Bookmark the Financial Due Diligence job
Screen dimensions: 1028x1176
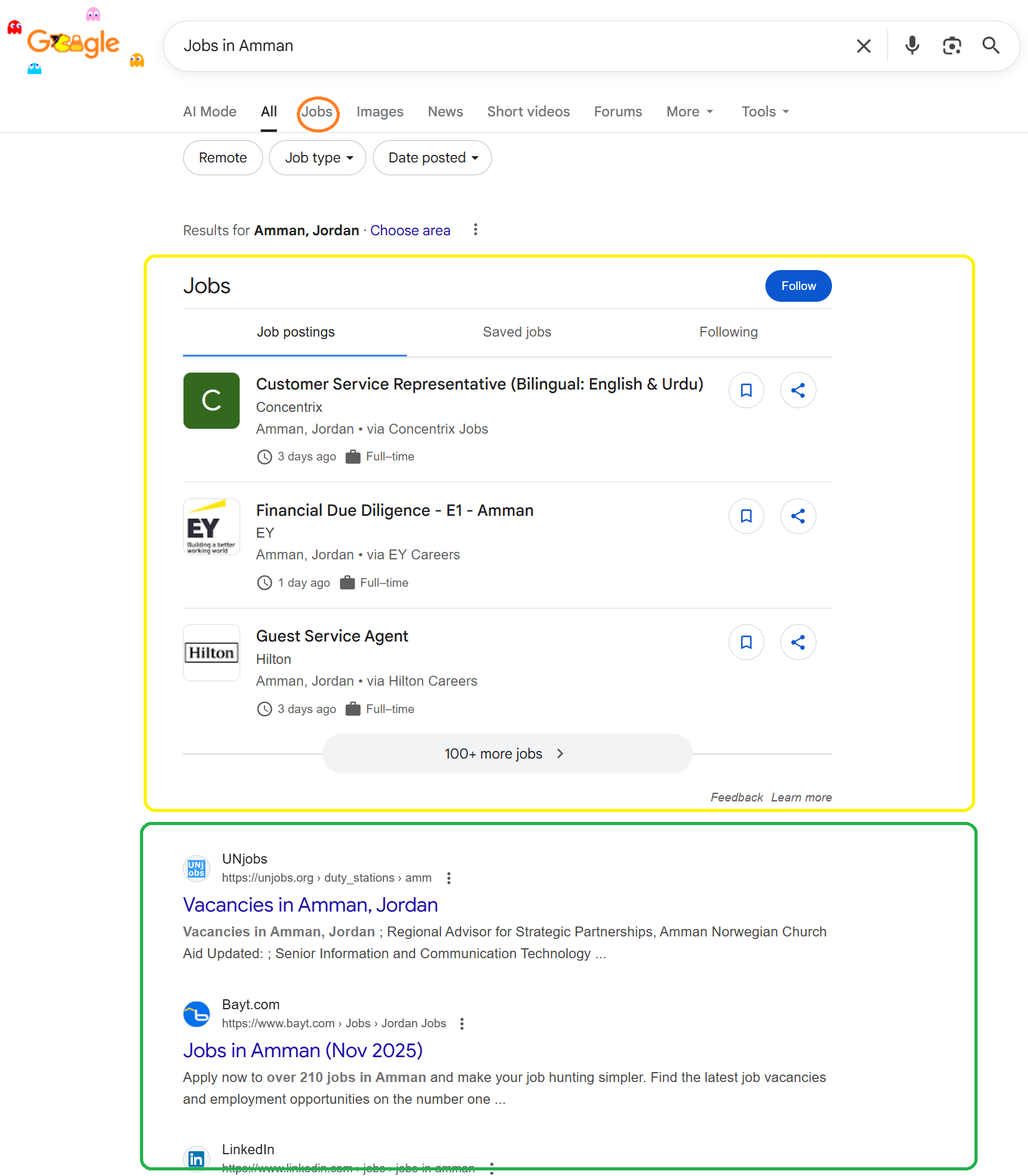coord(746,516)
